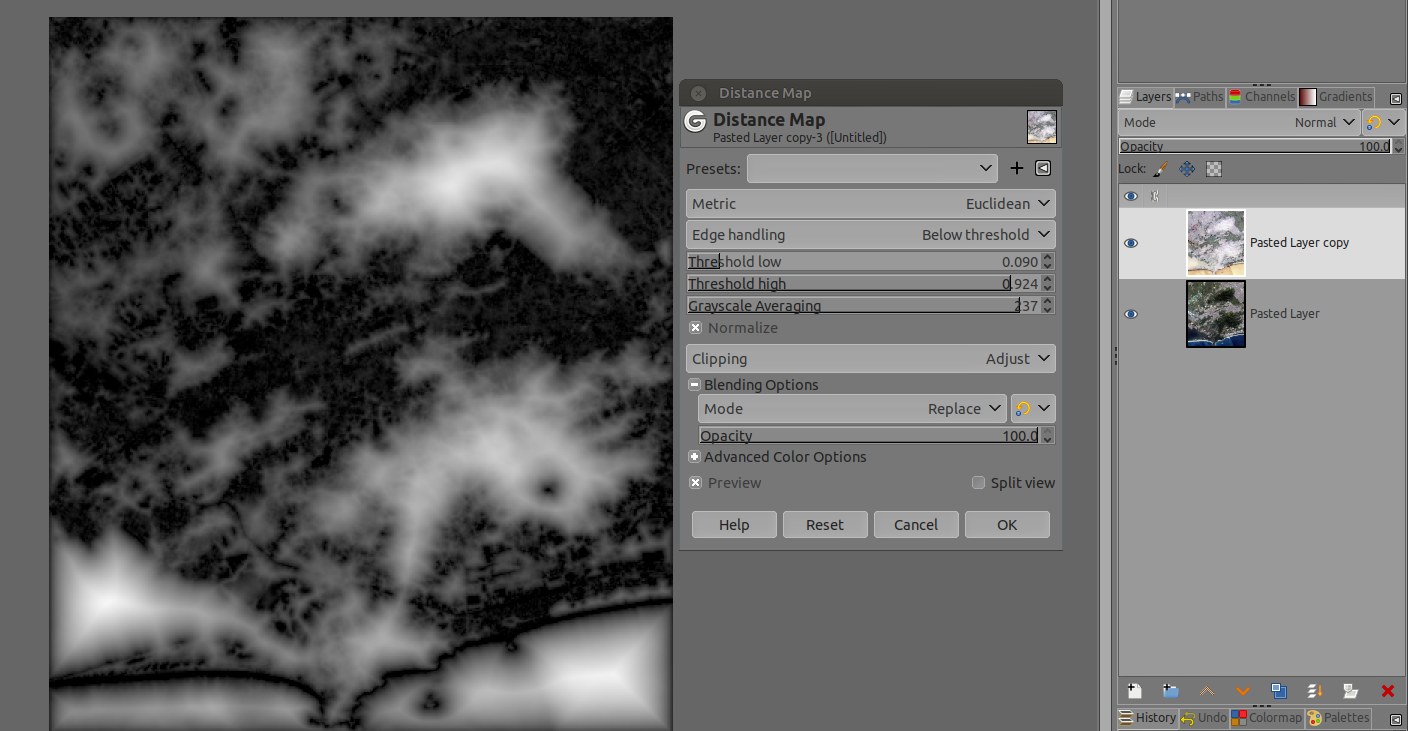This screenshot has width=1408, height=731.
Task: Click the layer preview thumbnail in Distance Map header
Action: [x=1042, y=127]
